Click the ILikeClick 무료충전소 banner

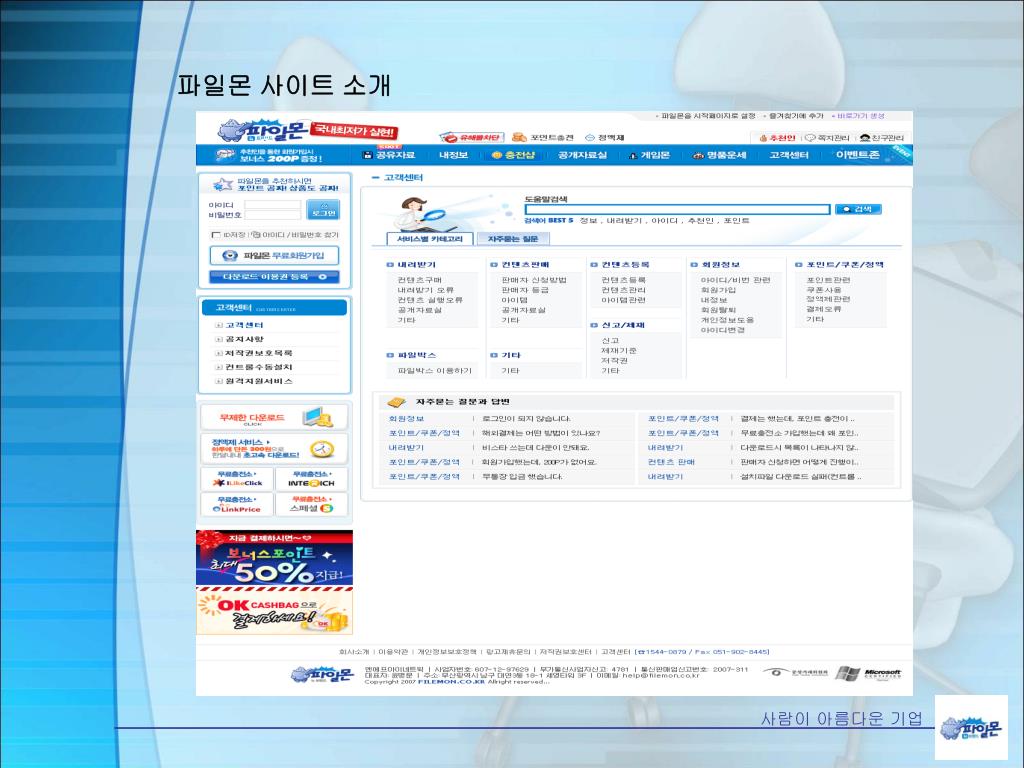[236, 479]
